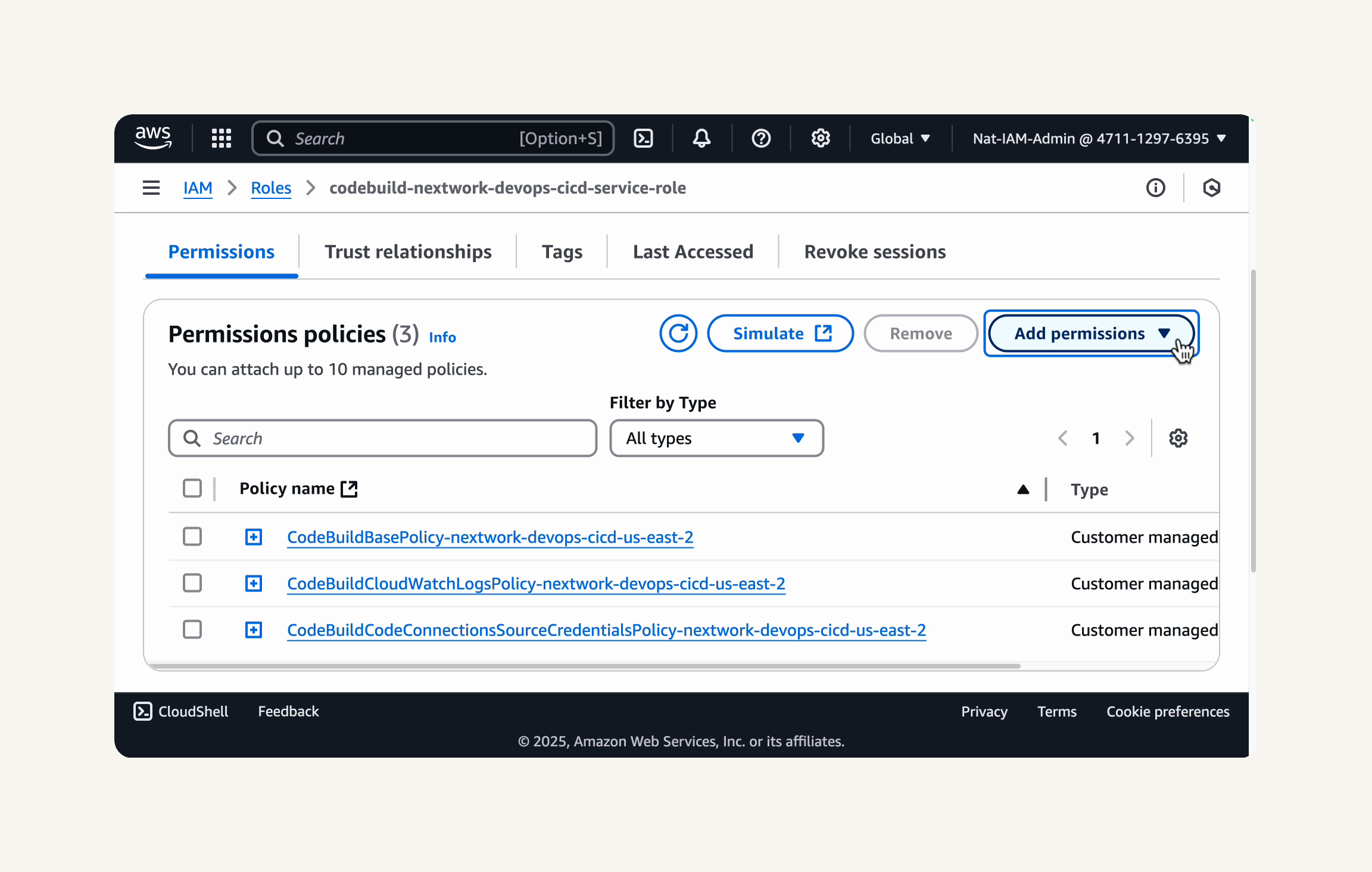The height and width of the screenshot is (872, 1372).
Task: Open the Add permissions dropdown
Action: [1092, 334]
